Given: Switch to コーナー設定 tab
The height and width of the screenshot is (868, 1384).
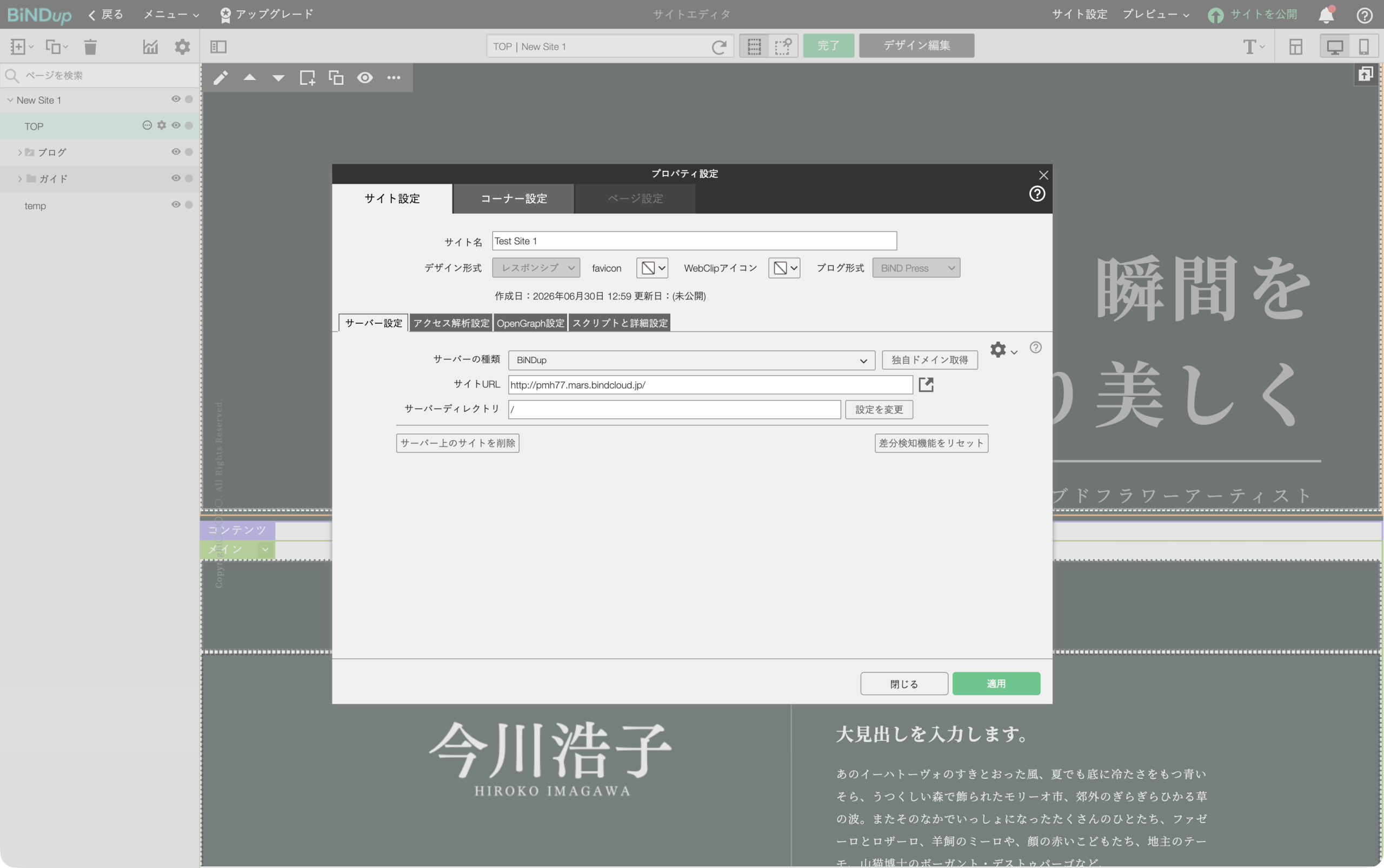Looking at the screenshot, I should tap(514, 199).
